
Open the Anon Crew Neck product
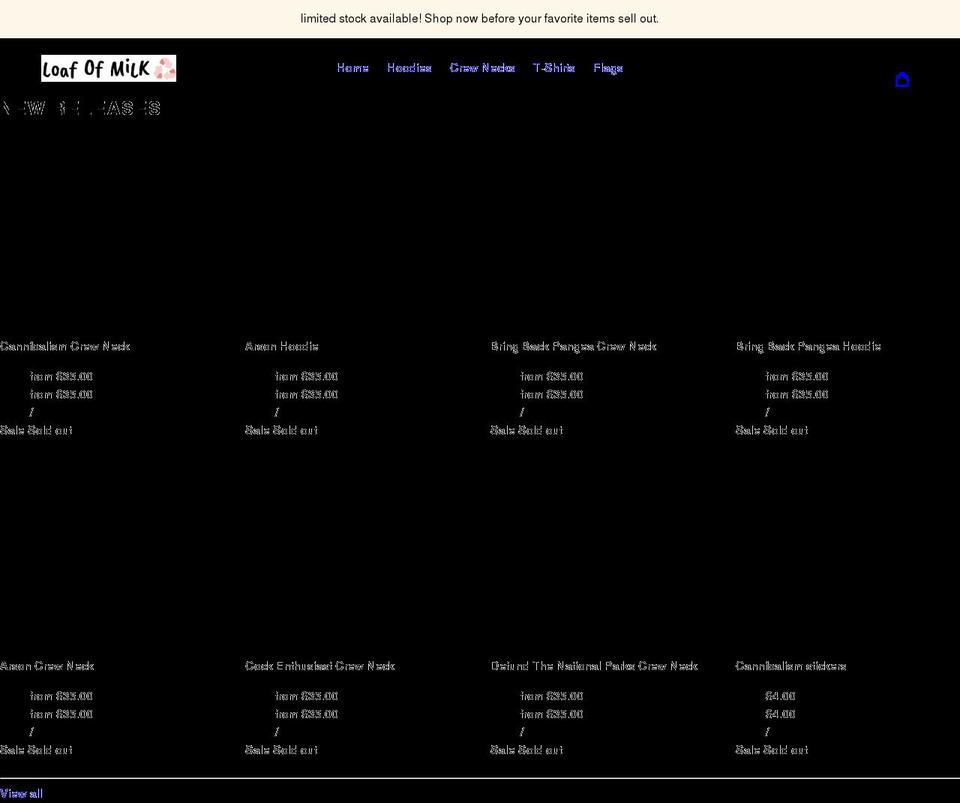[x=47, y=666]
